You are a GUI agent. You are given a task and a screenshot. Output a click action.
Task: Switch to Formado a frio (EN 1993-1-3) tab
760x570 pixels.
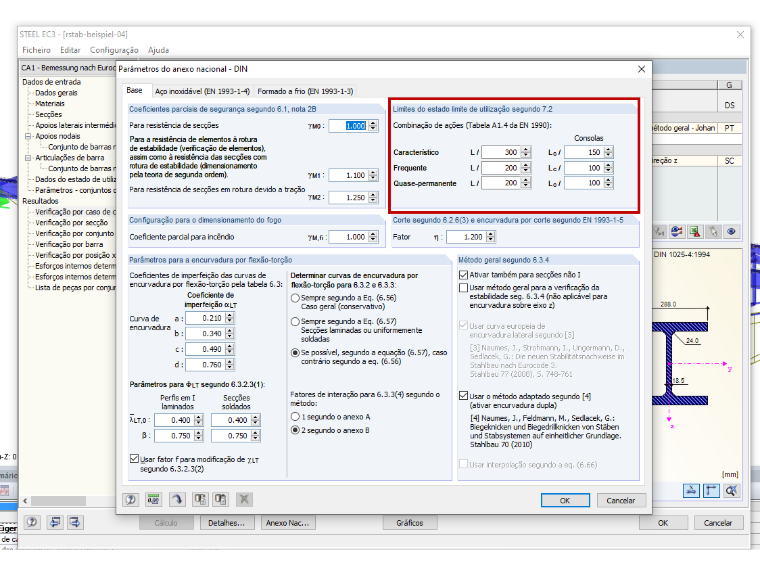[305, 91]
